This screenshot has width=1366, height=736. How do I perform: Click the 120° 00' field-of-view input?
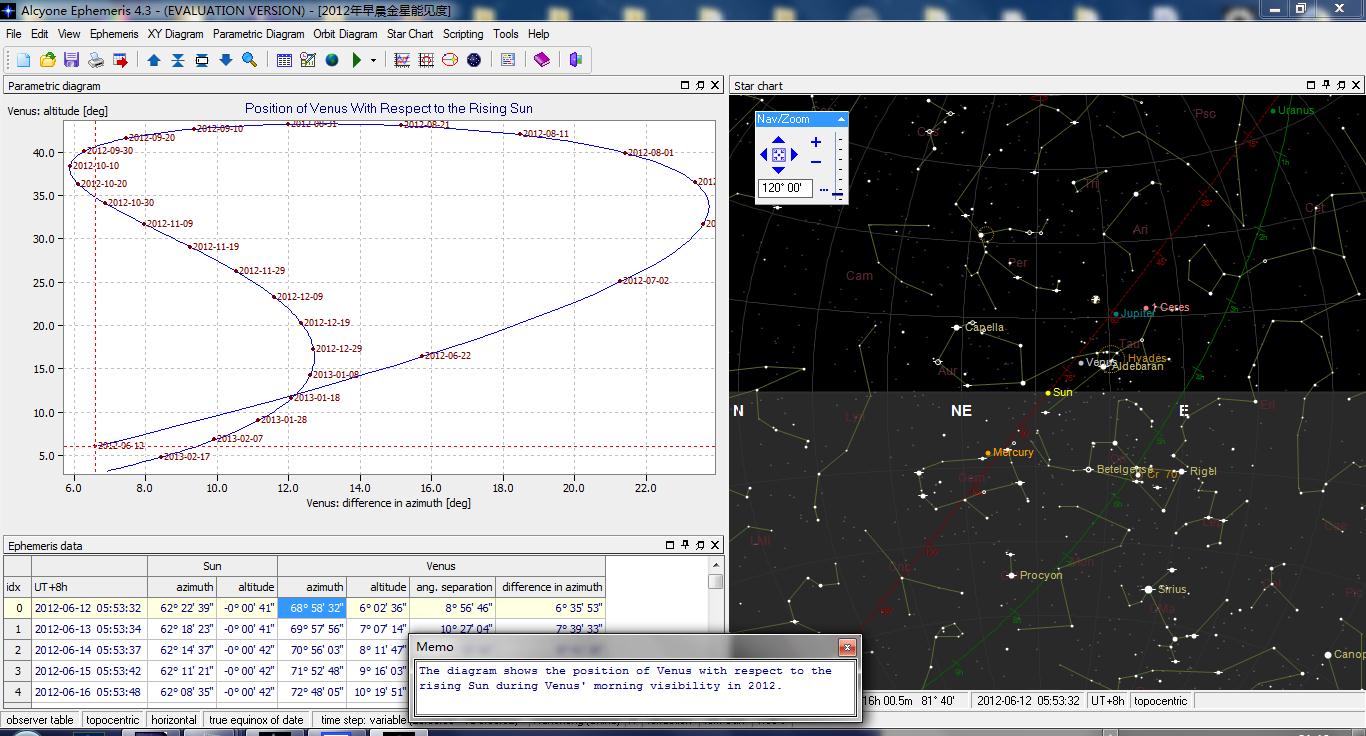coord(785,188)
